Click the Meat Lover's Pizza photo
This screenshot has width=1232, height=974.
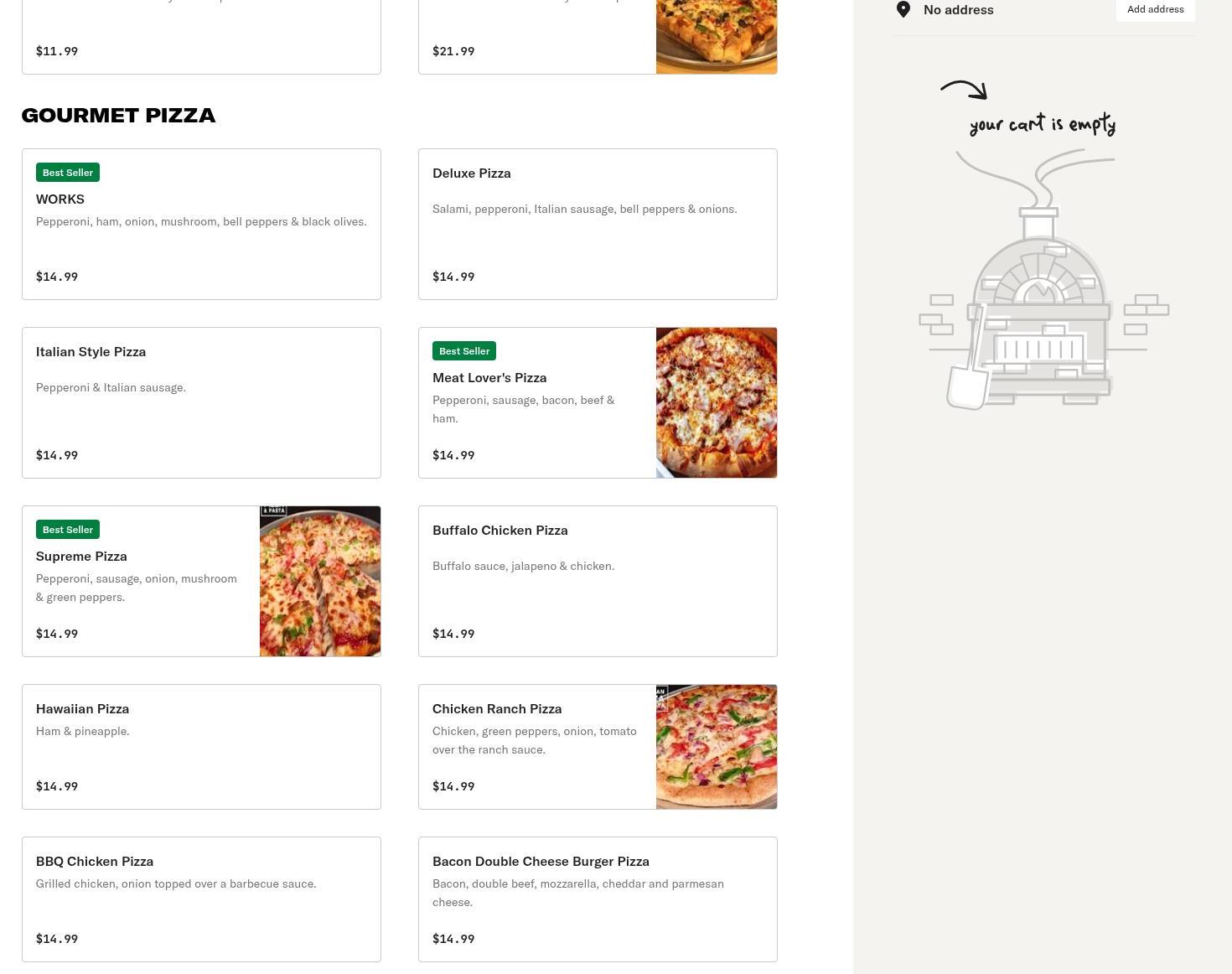point(717,402)
